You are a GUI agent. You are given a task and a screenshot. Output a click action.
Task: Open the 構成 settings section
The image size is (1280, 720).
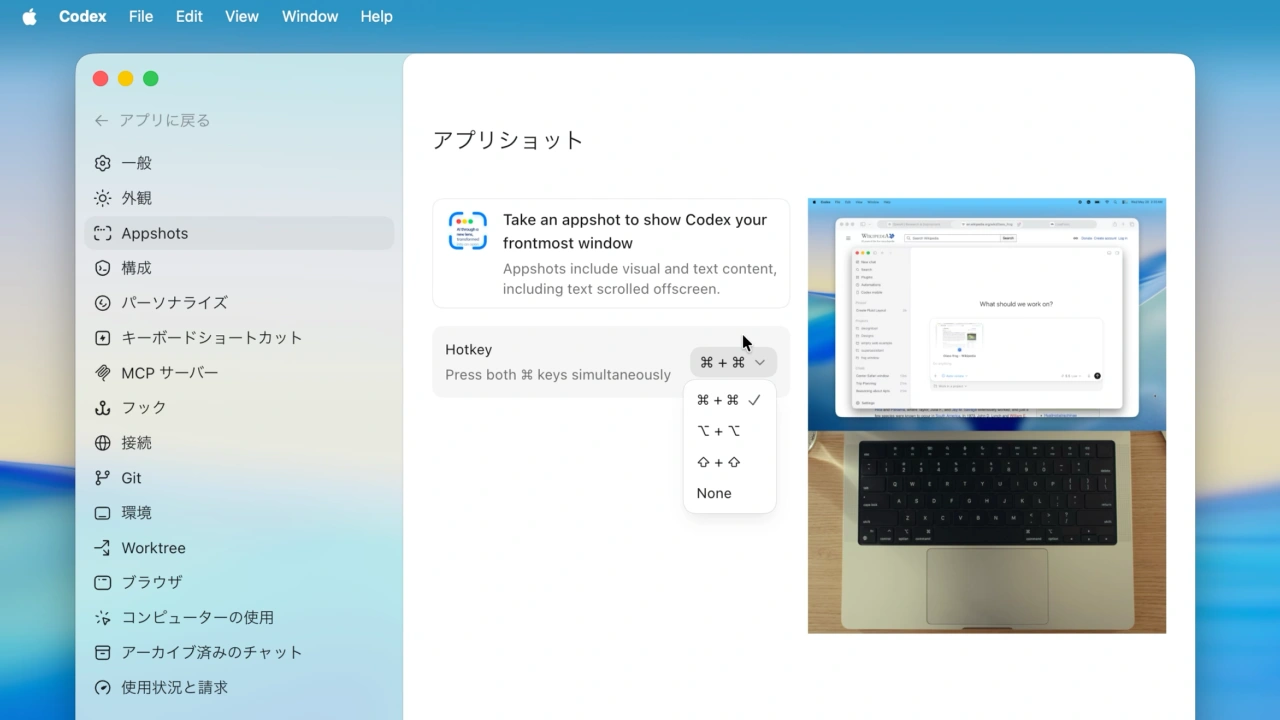(239, 268)
